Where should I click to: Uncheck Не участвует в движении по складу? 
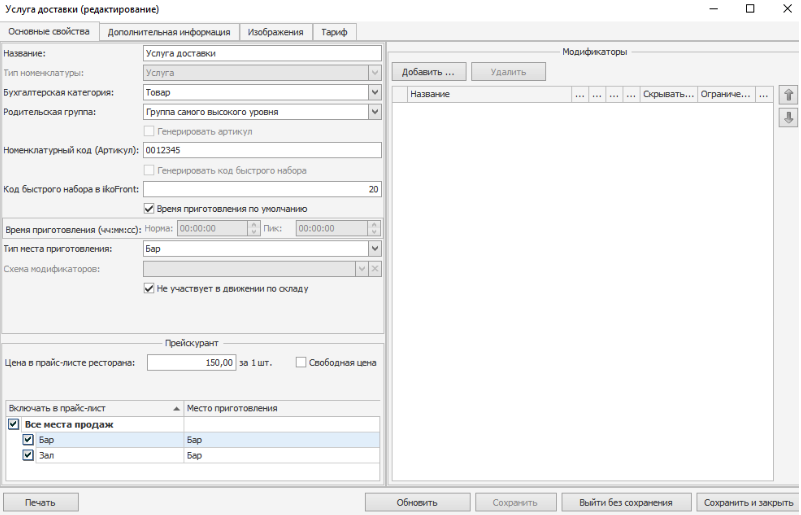[150, 288]
